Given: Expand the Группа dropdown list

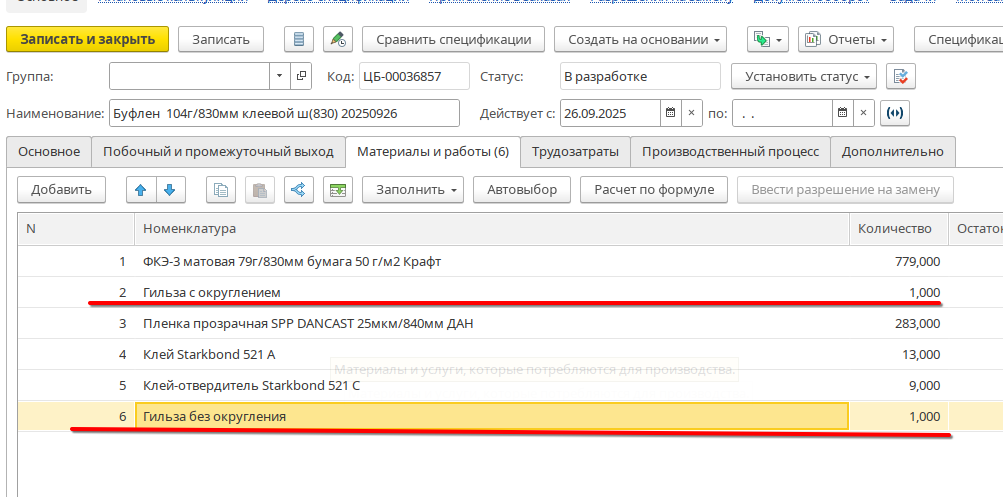Looking at the screenshot, I should tap(279, 77).
